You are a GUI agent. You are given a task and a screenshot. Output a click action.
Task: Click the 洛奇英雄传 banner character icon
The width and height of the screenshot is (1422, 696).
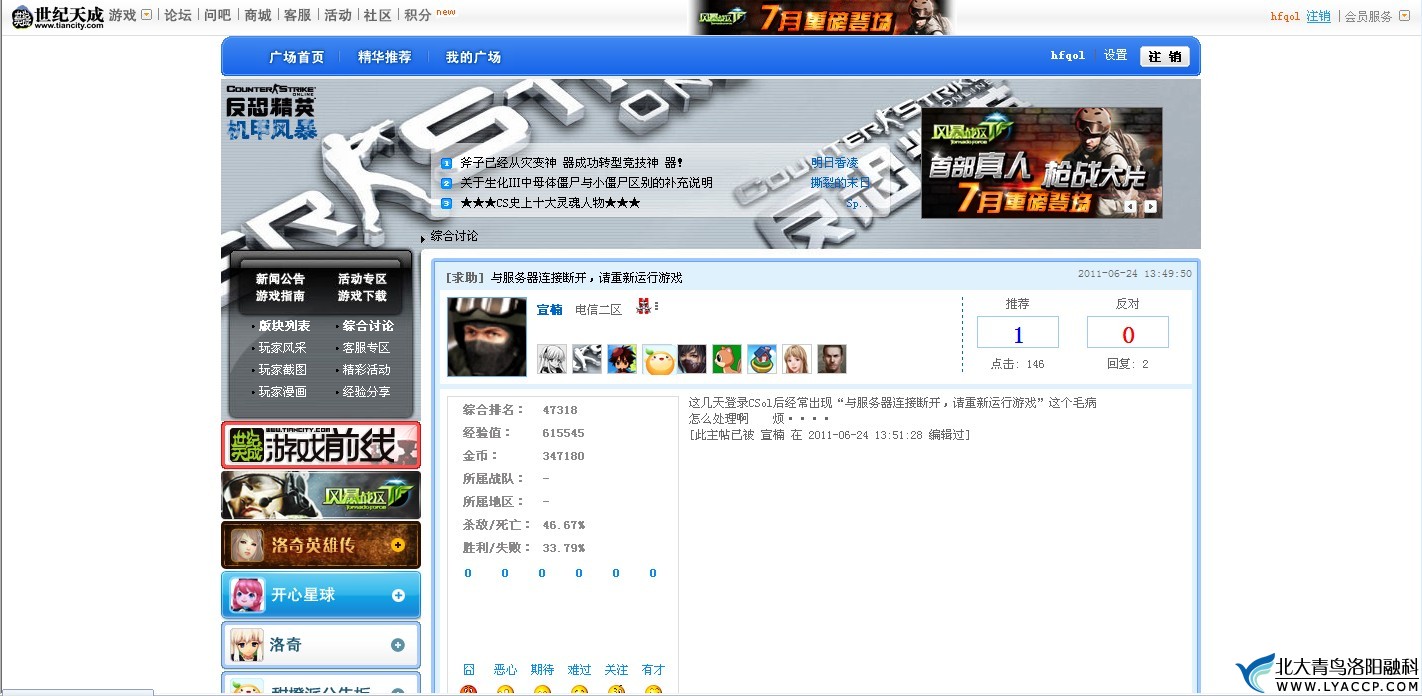[x=248, y=545]
